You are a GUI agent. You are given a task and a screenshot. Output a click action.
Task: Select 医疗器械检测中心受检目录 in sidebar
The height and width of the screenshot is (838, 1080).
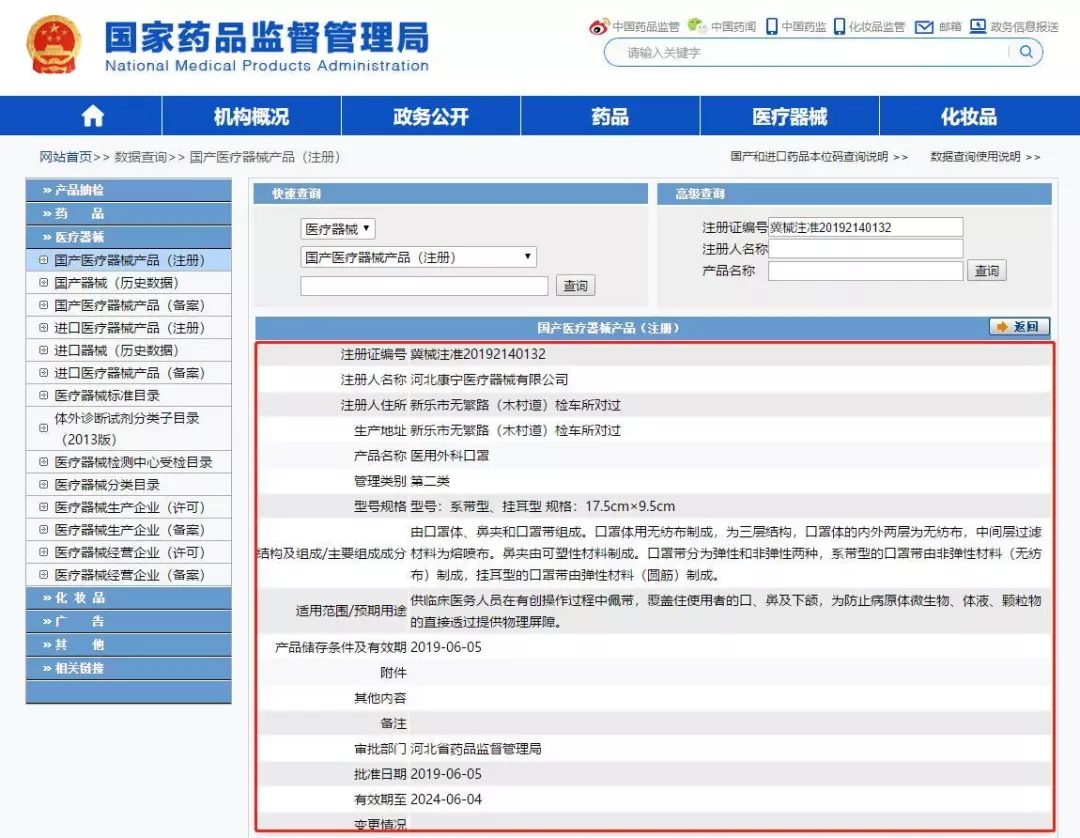133,462
